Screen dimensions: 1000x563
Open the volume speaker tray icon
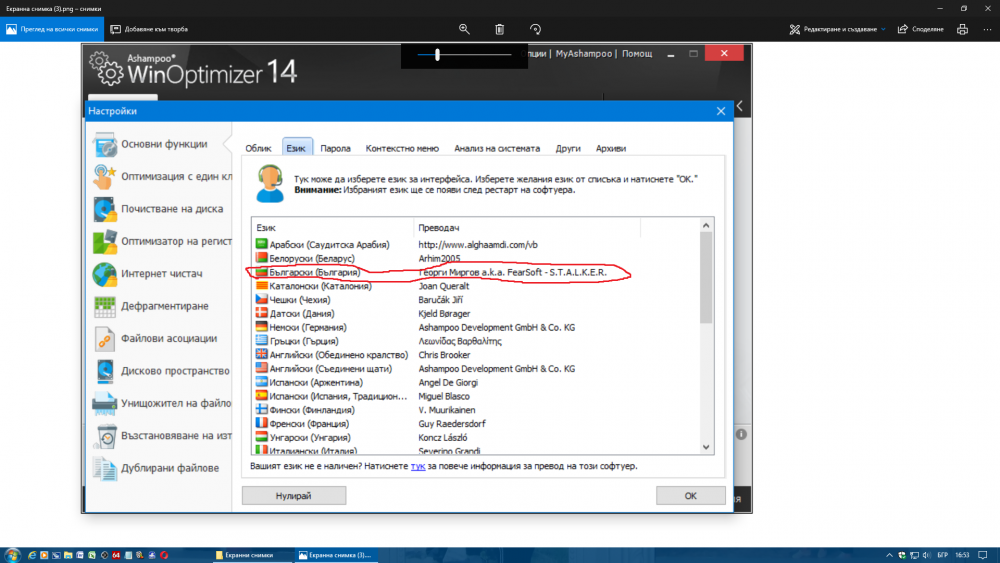pos(926,555)
